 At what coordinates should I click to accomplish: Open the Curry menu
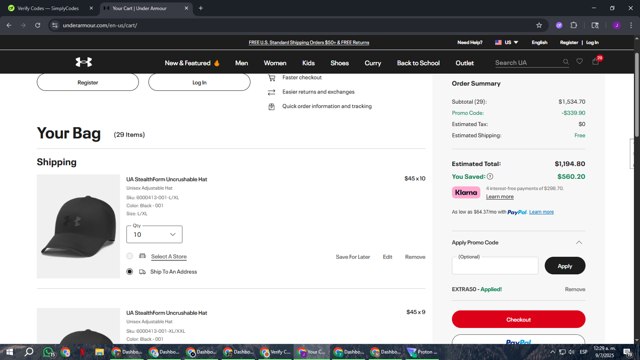[x=373, y=63]
